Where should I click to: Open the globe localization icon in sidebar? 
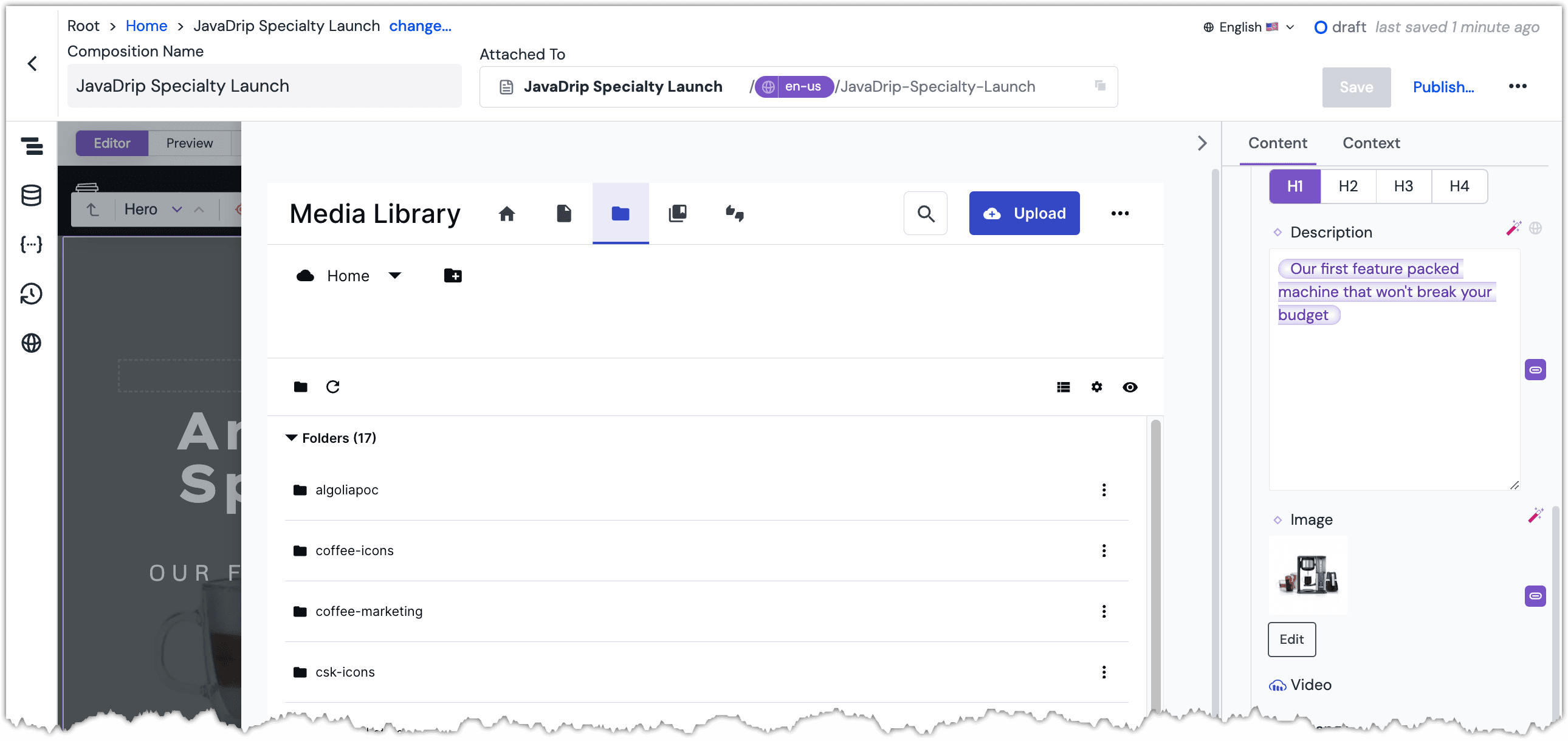pyautogui.click(x=32, y=343)
